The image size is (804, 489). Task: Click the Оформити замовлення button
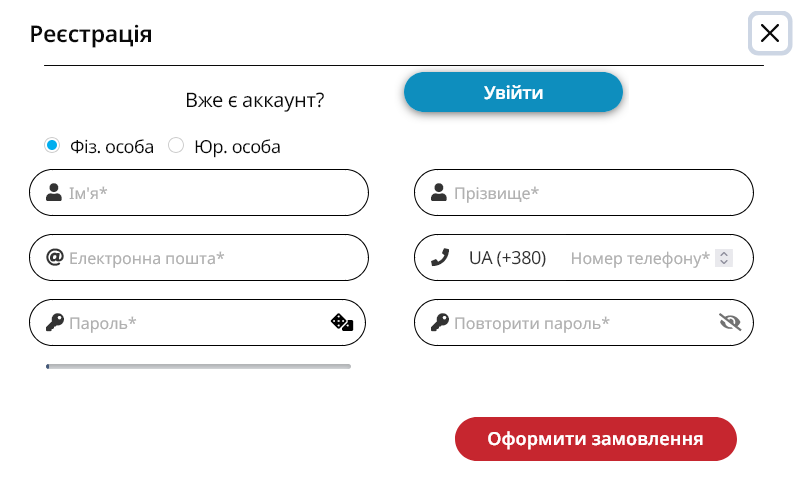[x=595, y=439]
